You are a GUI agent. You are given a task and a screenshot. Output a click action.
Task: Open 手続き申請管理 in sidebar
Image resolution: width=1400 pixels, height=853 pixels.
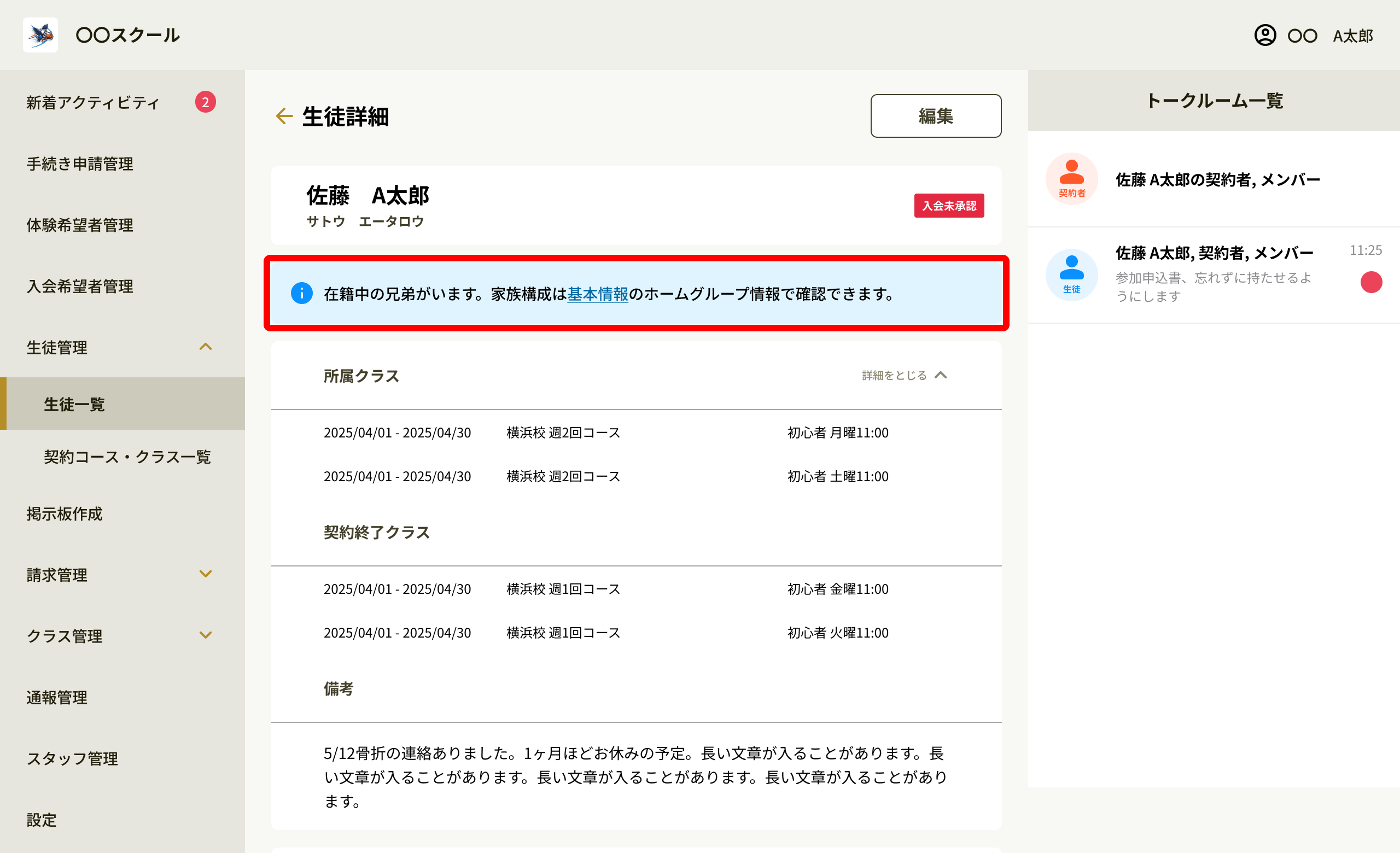[x=122, y=163]
